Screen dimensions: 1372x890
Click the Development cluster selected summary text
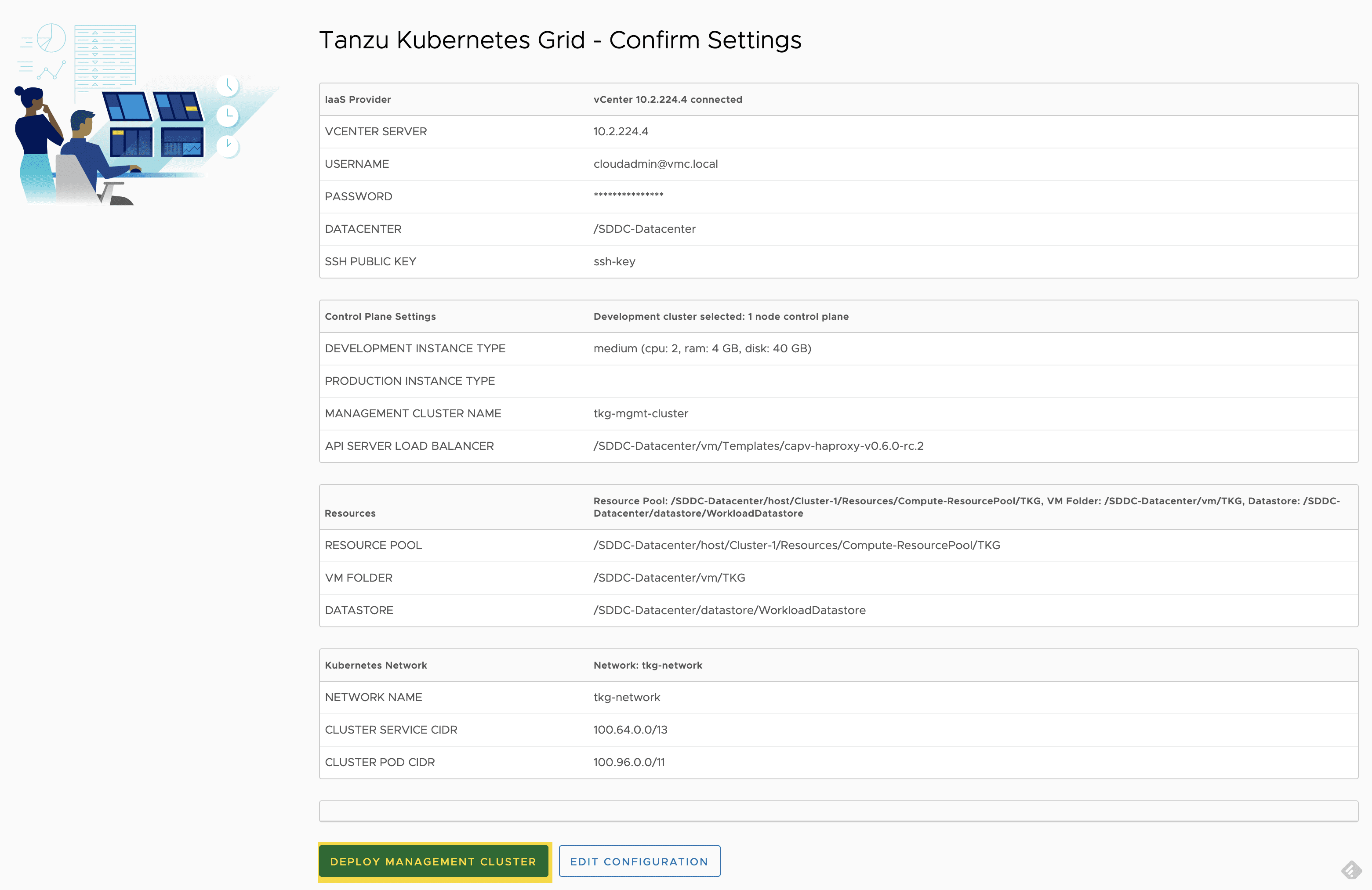[x=721, y=316]
